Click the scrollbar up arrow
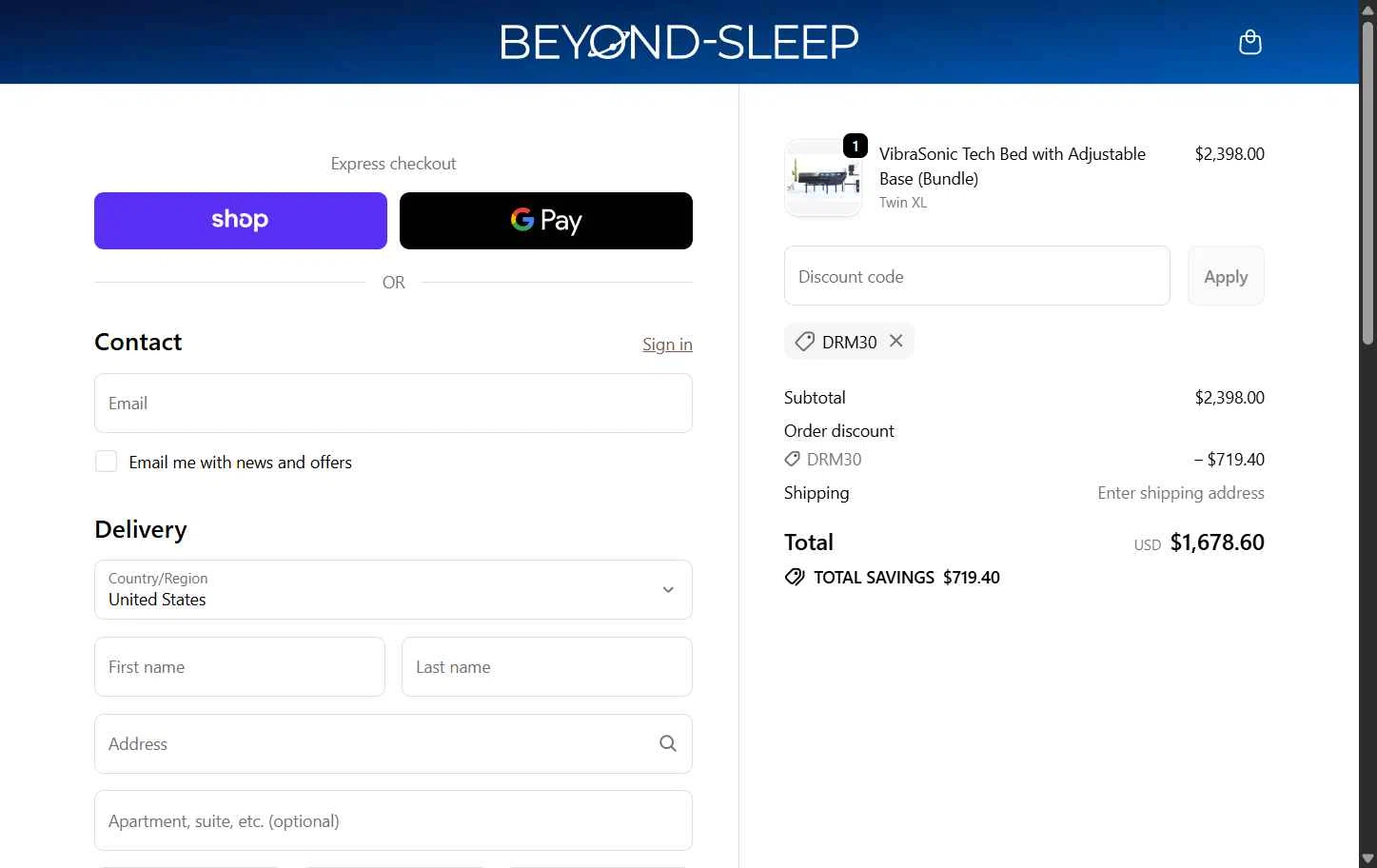Viewport: 1377px width, 868px height. [x=1367, y=9]
